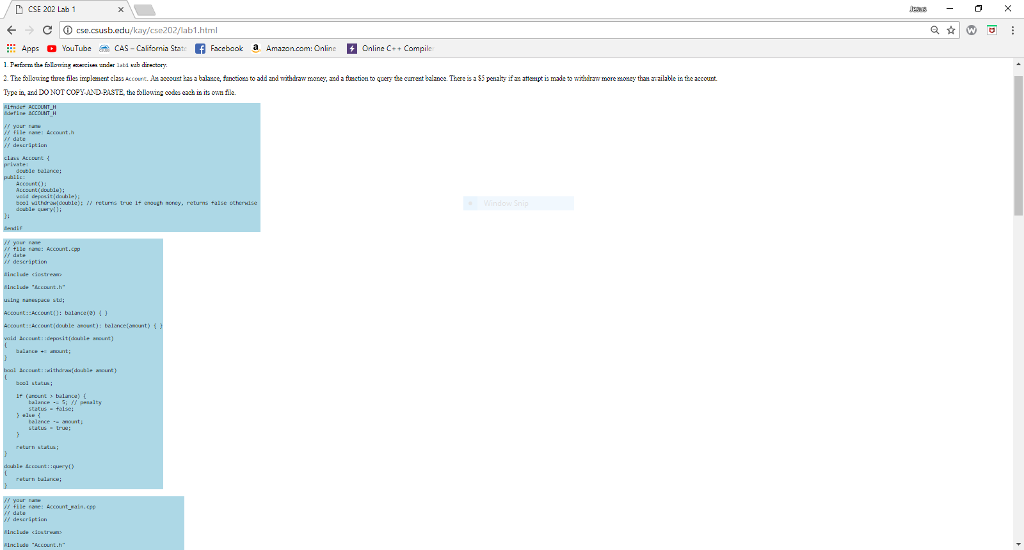This screenshot has width=1024, height=550.
Task: Click the '#define ACCOUNT_H' code line
Action: [x=30, y=114]
